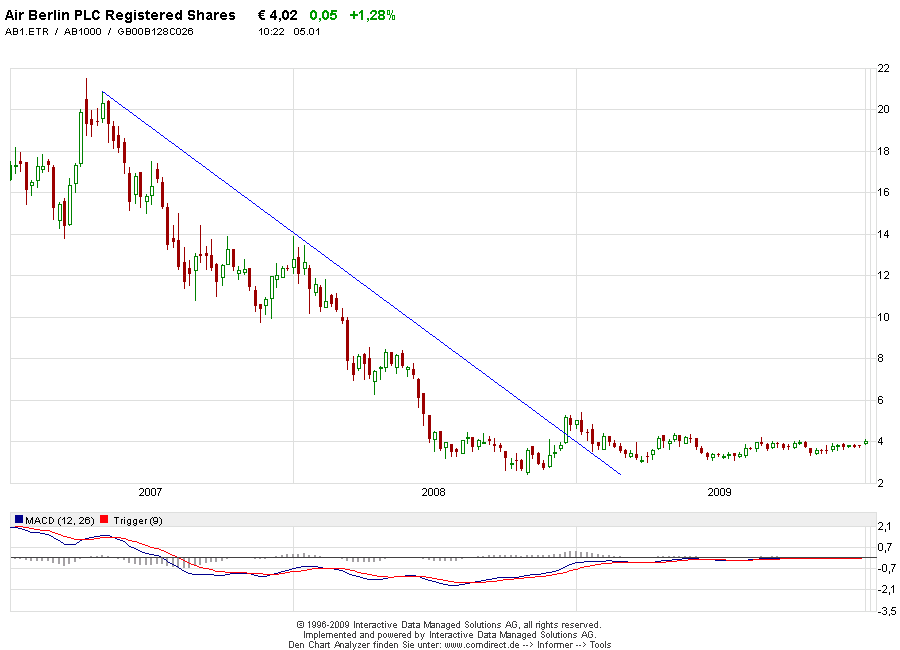The height and width of the screenshot is (650, 900).
Task: Click the percentage change +1,28%
Action: [x=373, y=16]
